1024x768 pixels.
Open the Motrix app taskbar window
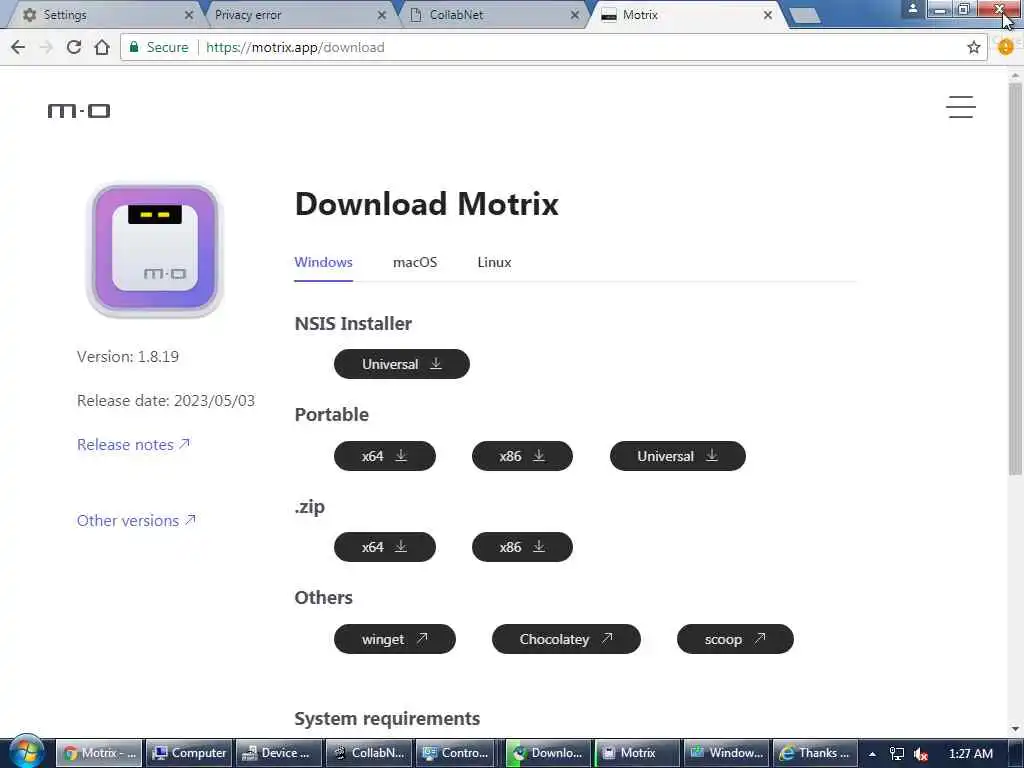click(639, 753)
